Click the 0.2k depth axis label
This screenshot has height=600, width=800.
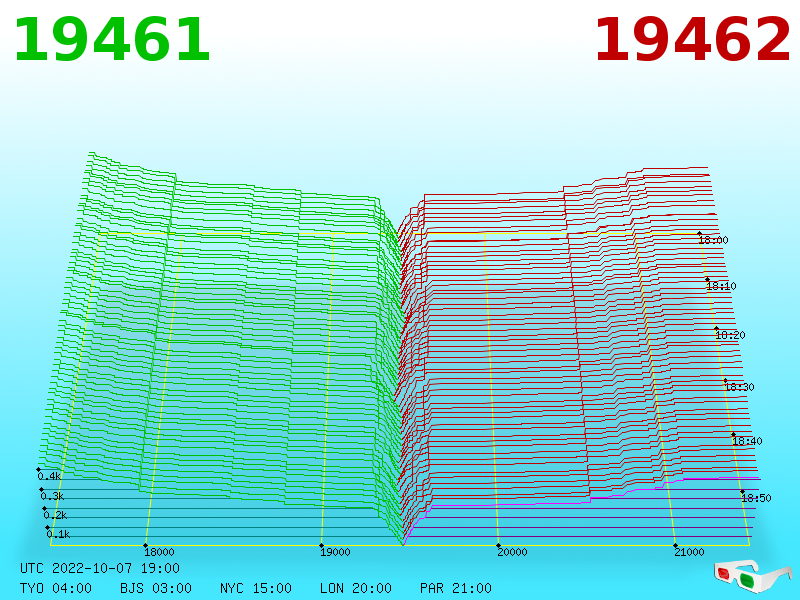point(55,515)
